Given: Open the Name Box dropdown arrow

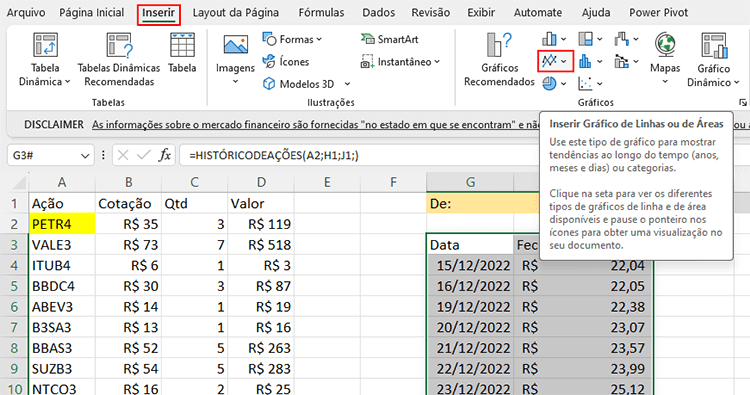Looking at the screenshot, I should tap(85, 155).
